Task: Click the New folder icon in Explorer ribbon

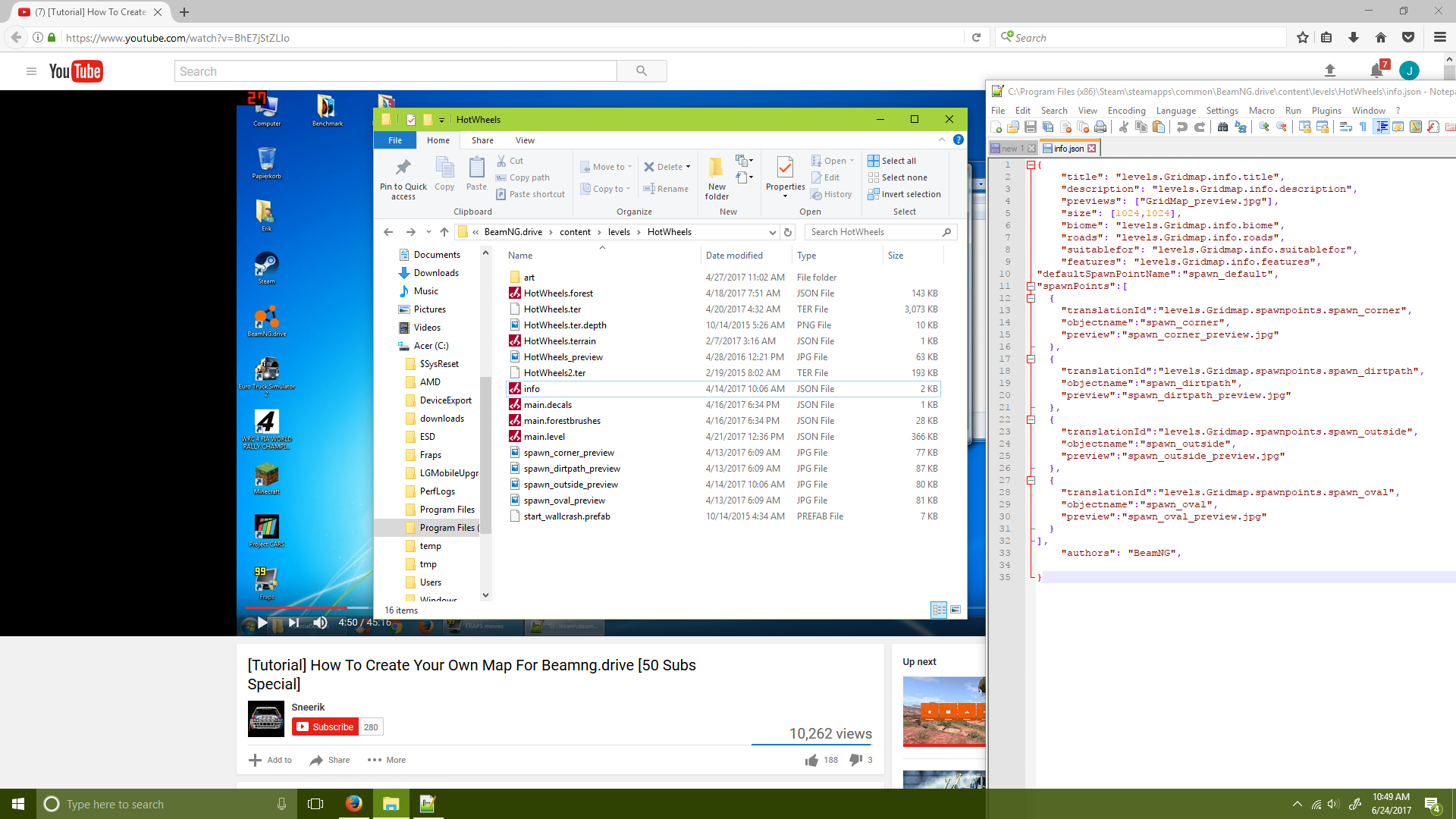Action: [717, 179]
